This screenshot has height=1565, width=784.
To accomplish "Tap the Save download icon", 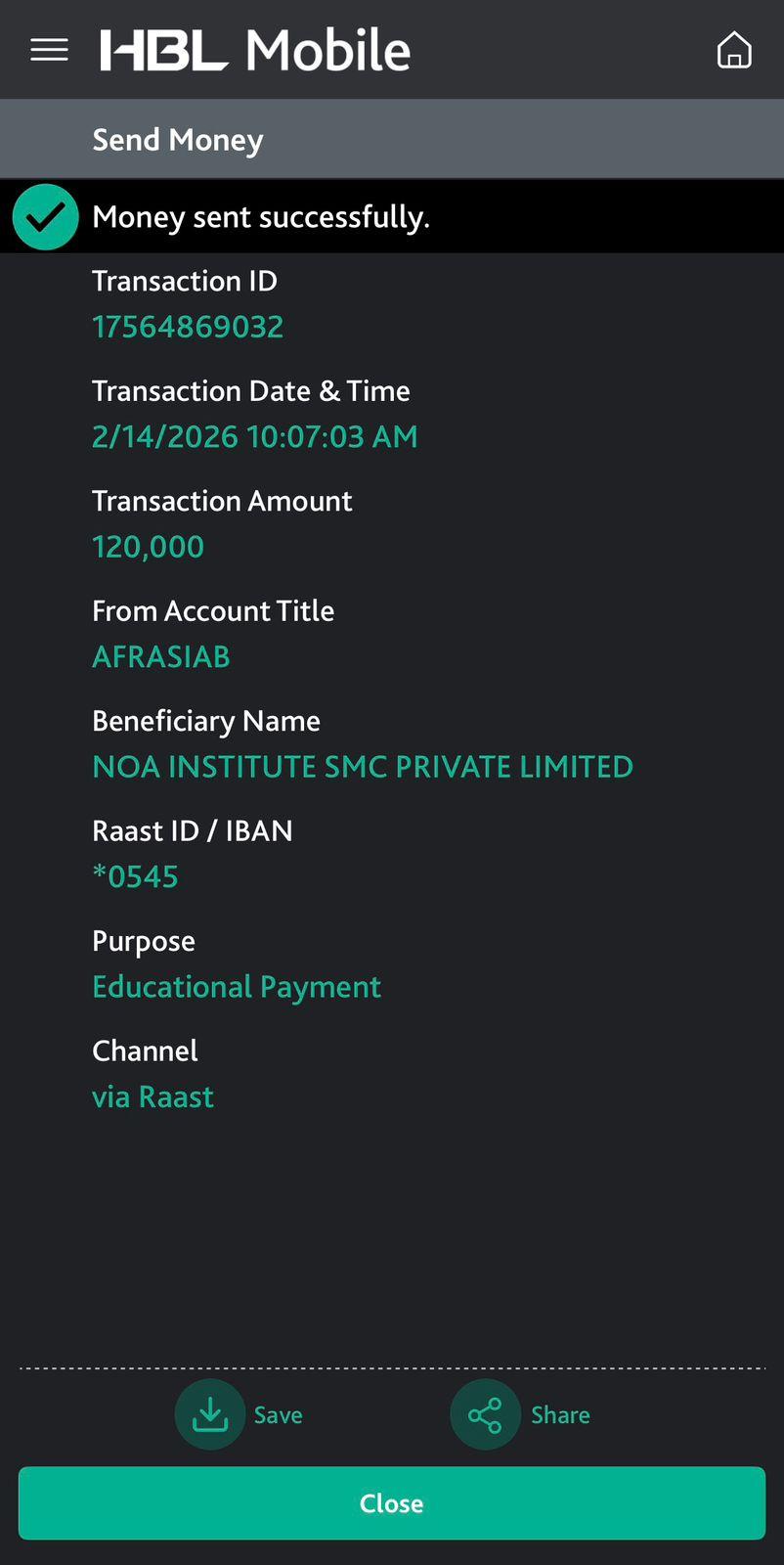I will pos(209,1414).
